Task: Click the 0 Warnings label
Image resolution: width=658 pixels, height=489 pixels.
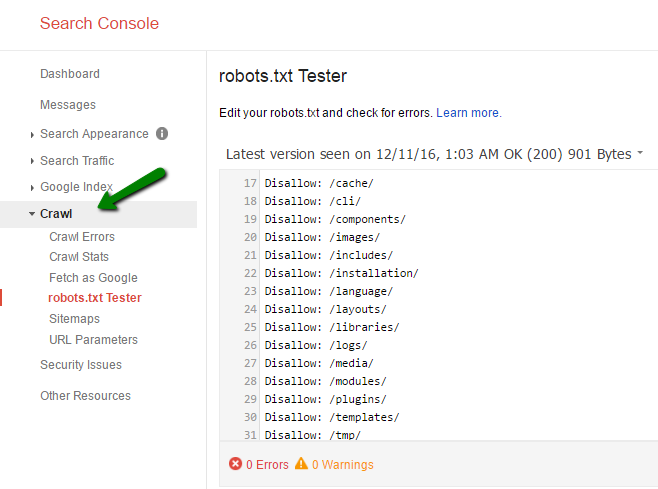Action: 343,465
